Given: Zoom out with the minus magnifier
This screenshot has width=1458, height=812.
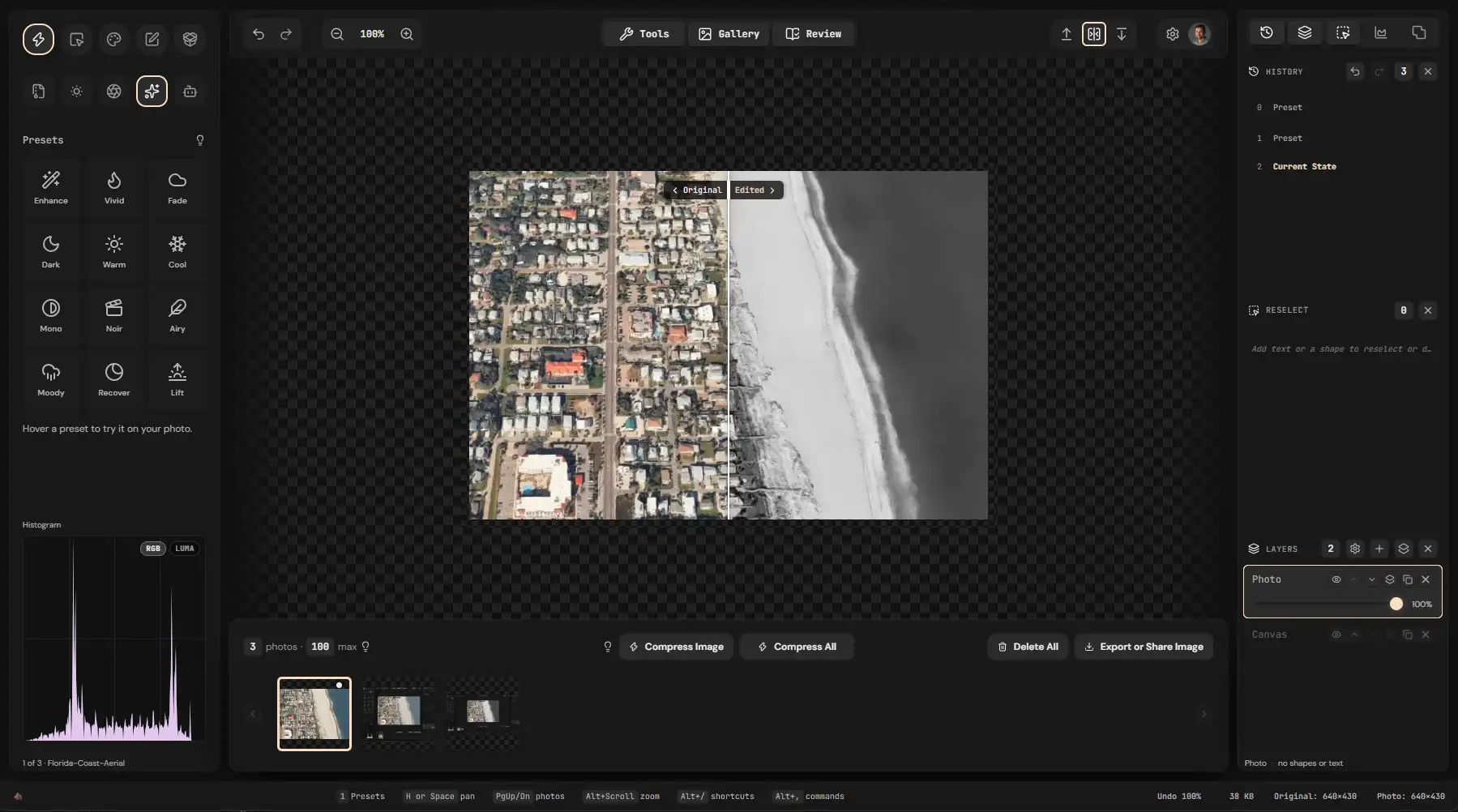Looking at the screenshot, I should click(x=337, y=34).
